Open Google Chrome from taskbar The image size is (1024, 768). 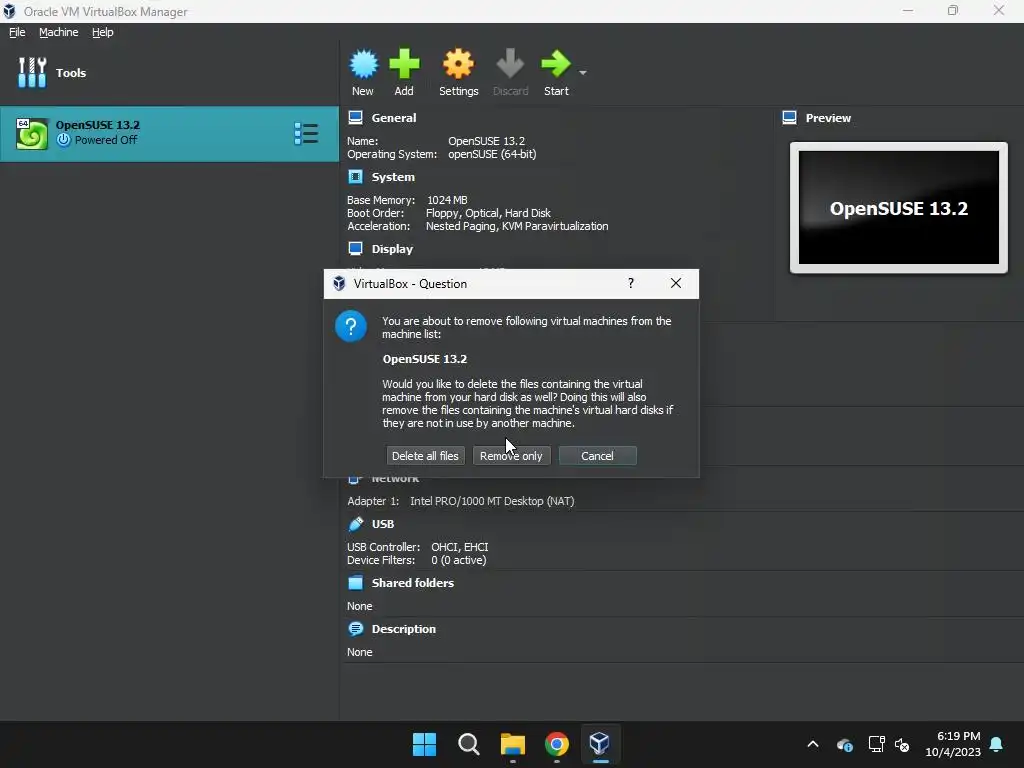point(556,744)
